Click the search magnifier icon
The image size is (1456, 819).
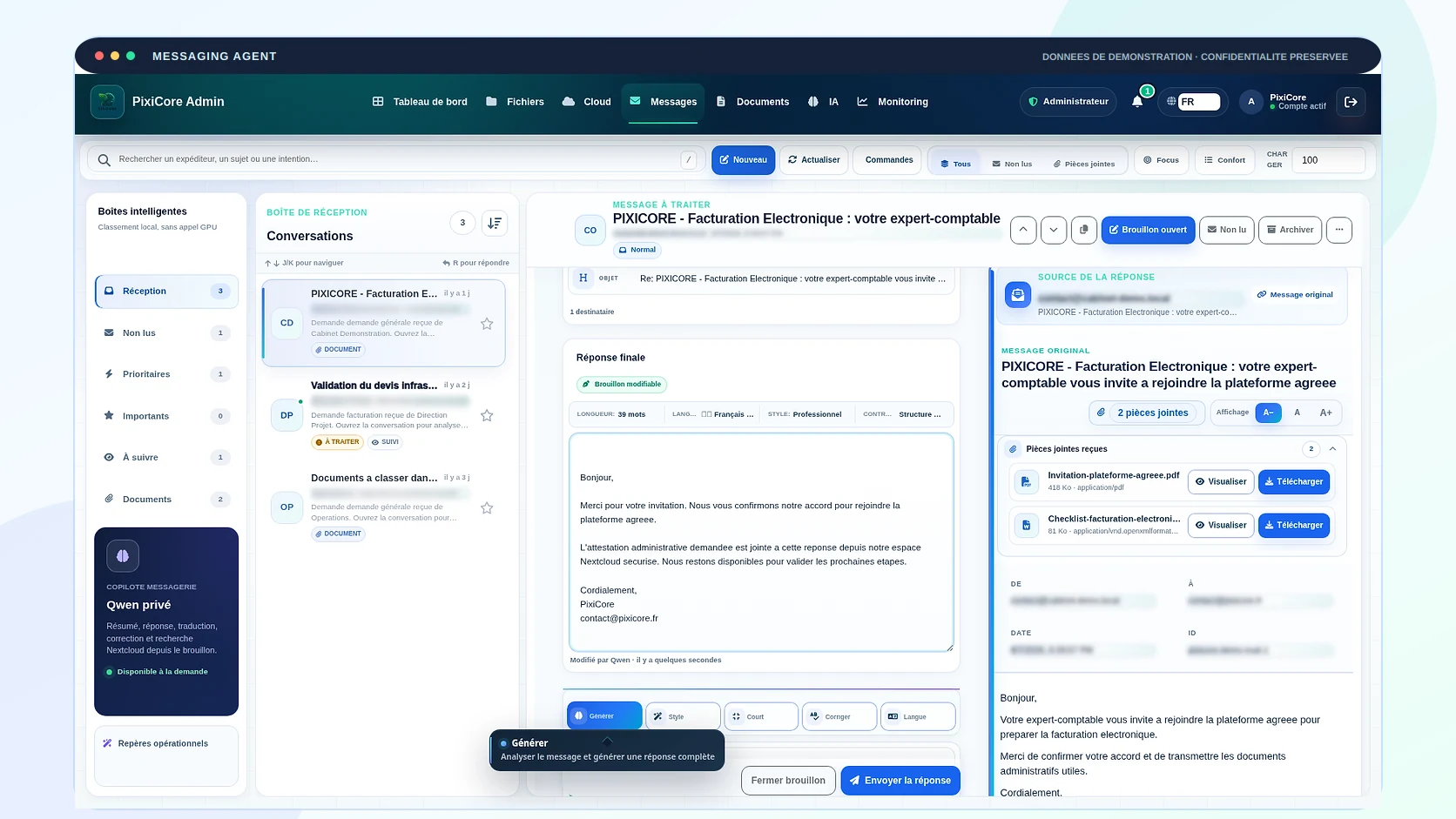click(x=104, y=160)
